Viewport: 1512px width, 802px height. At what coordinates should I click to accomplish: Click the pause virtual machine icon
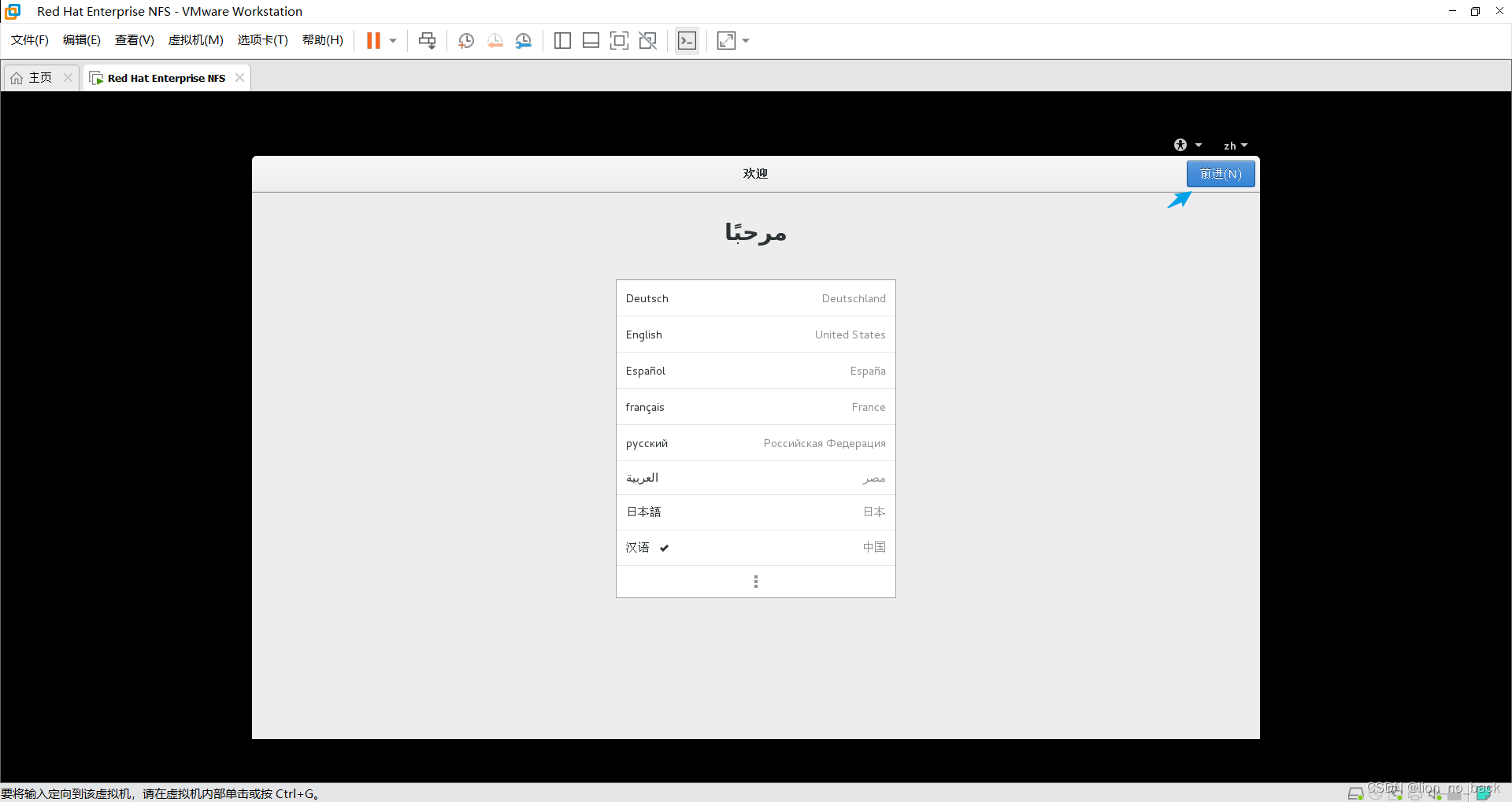373,40
